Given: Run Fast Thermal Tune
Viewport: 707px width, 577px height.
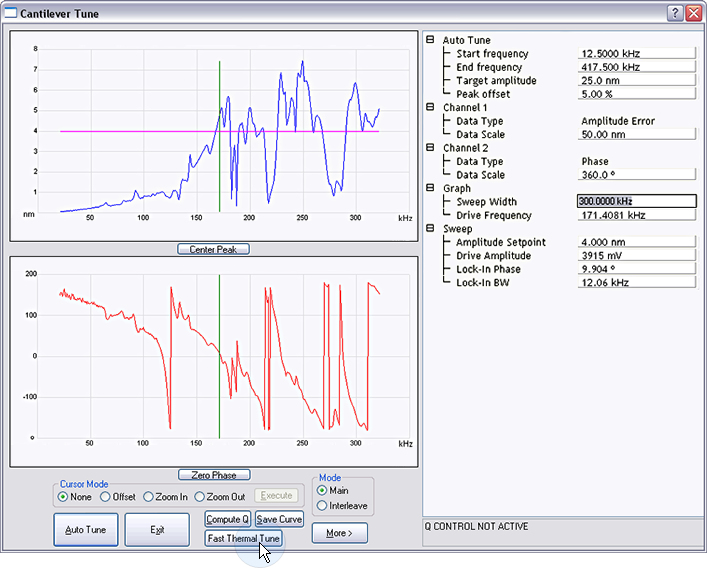Looking at the screenshot, I should [x=243, y=539].
